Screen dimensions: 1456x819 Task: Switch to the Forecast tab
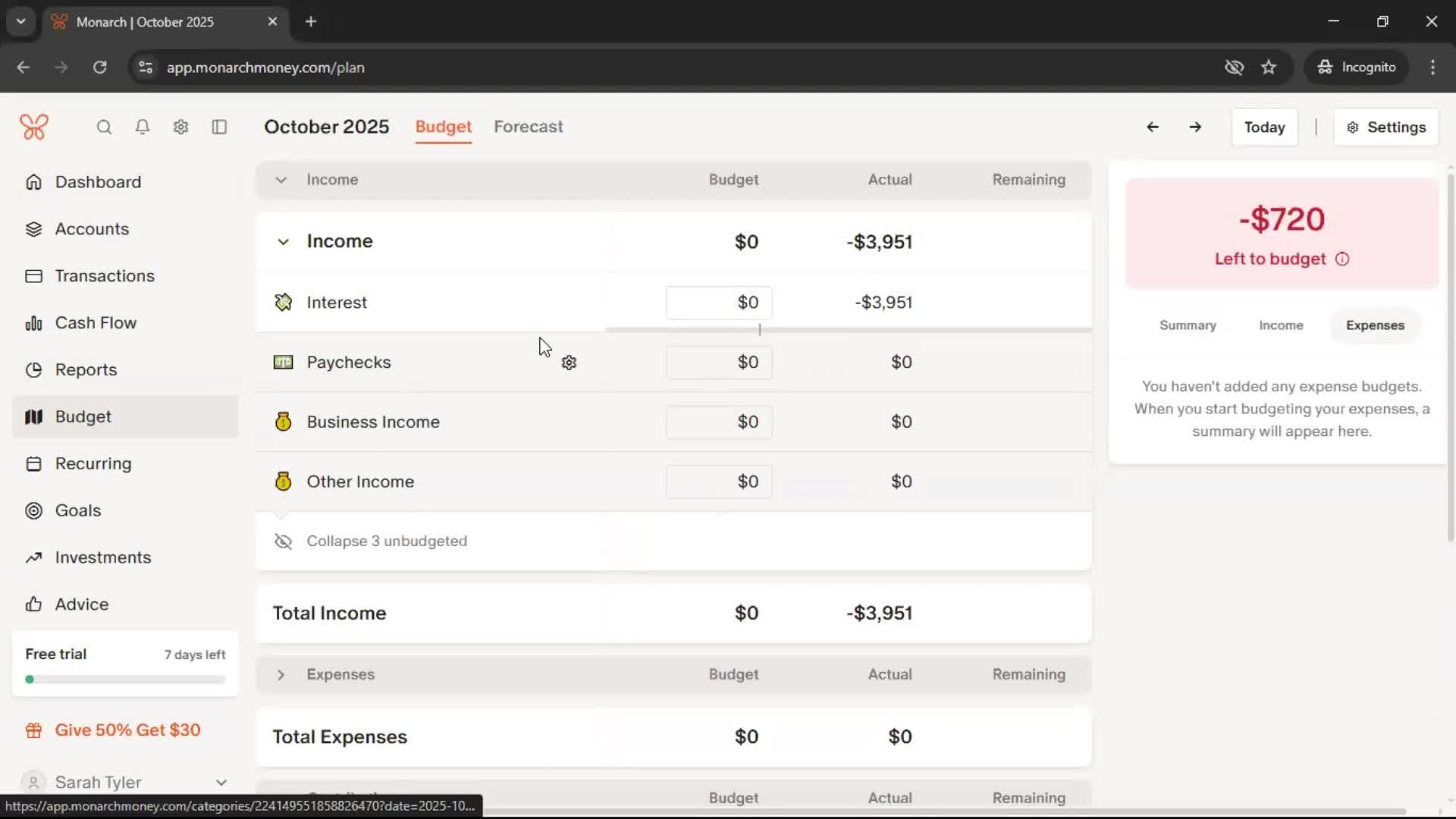coord(528,127)
